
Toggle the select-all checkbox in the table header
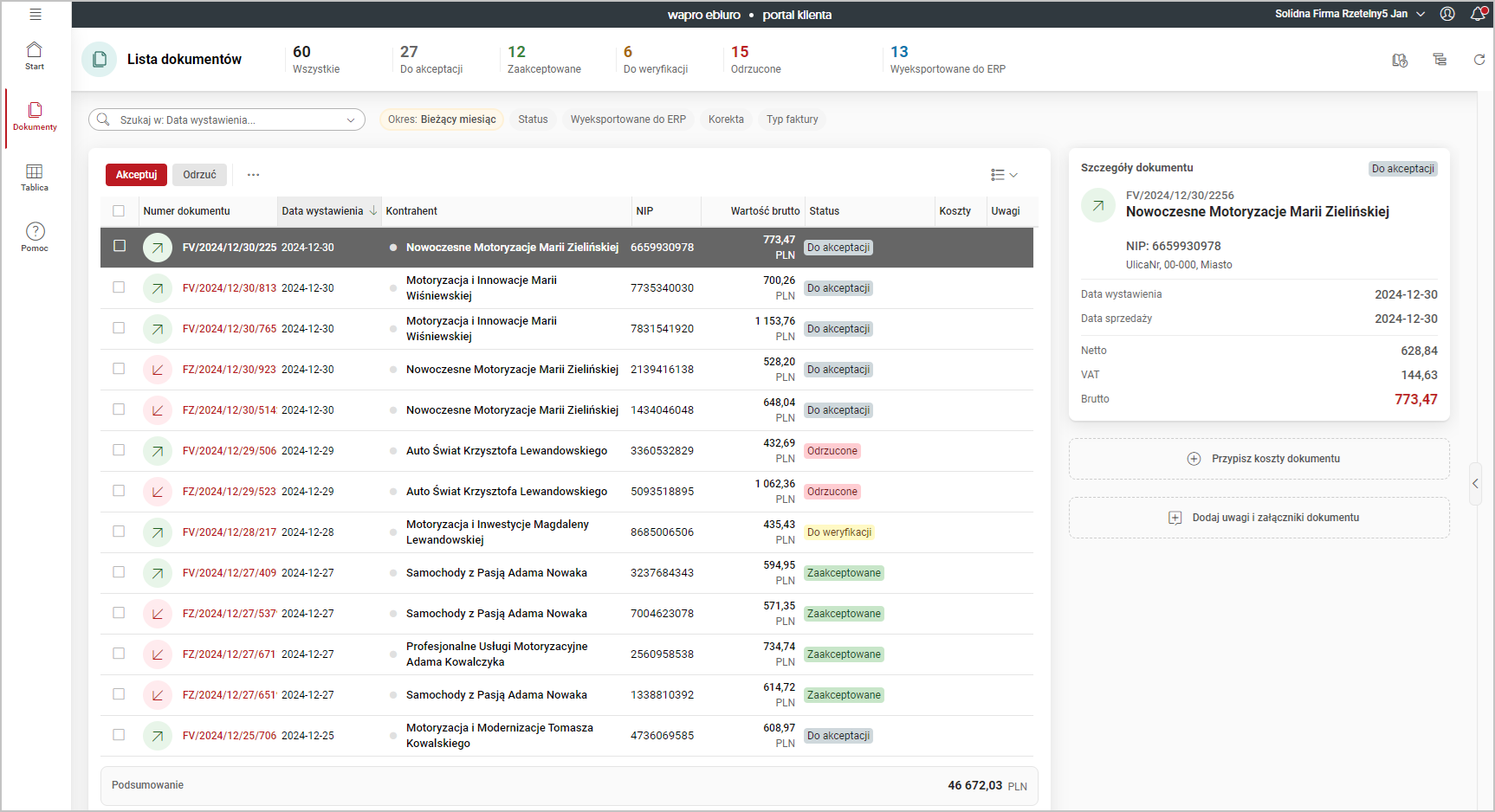(x=119, y=211)
